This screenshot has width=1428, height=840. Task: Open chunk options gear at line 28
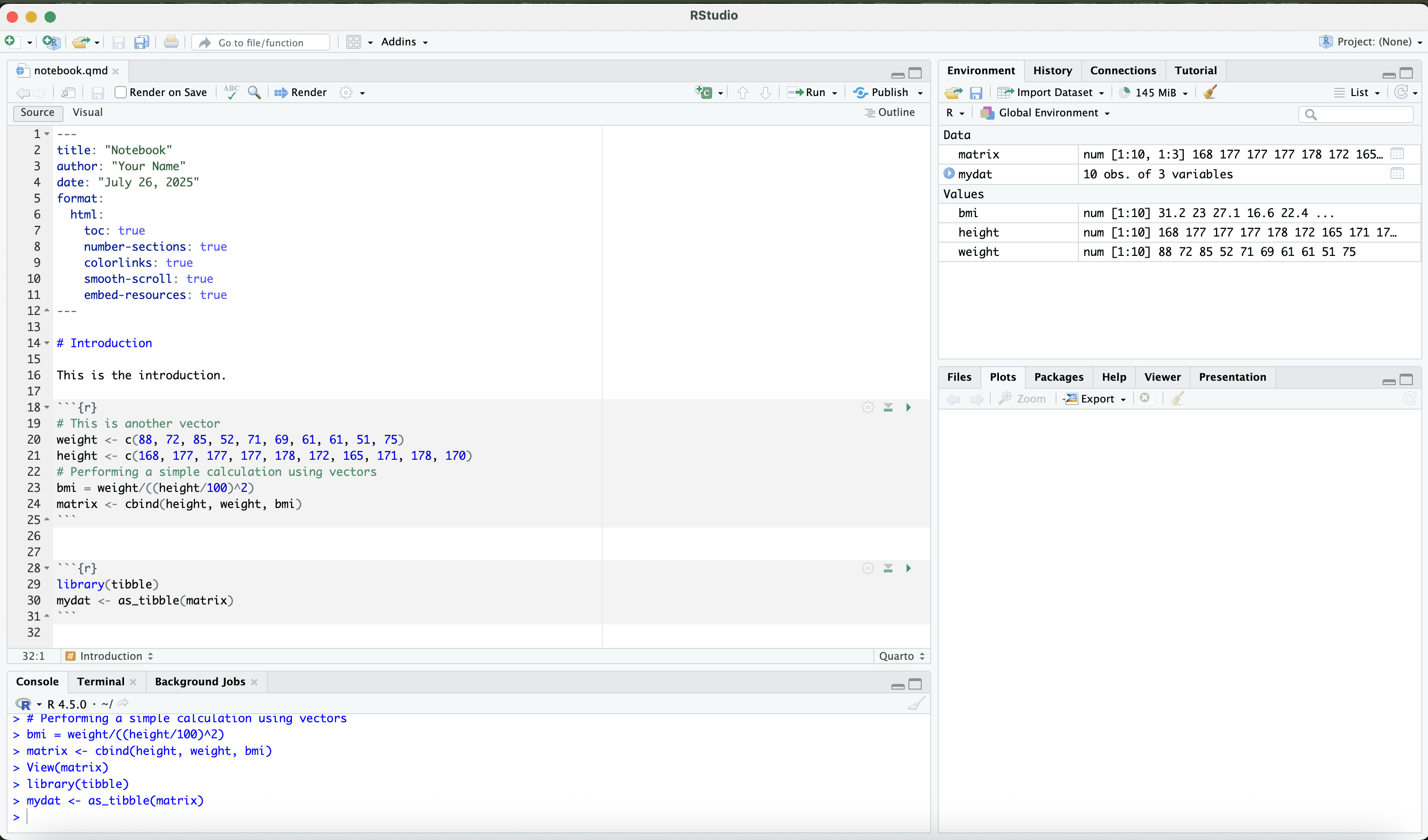[868, 568]
